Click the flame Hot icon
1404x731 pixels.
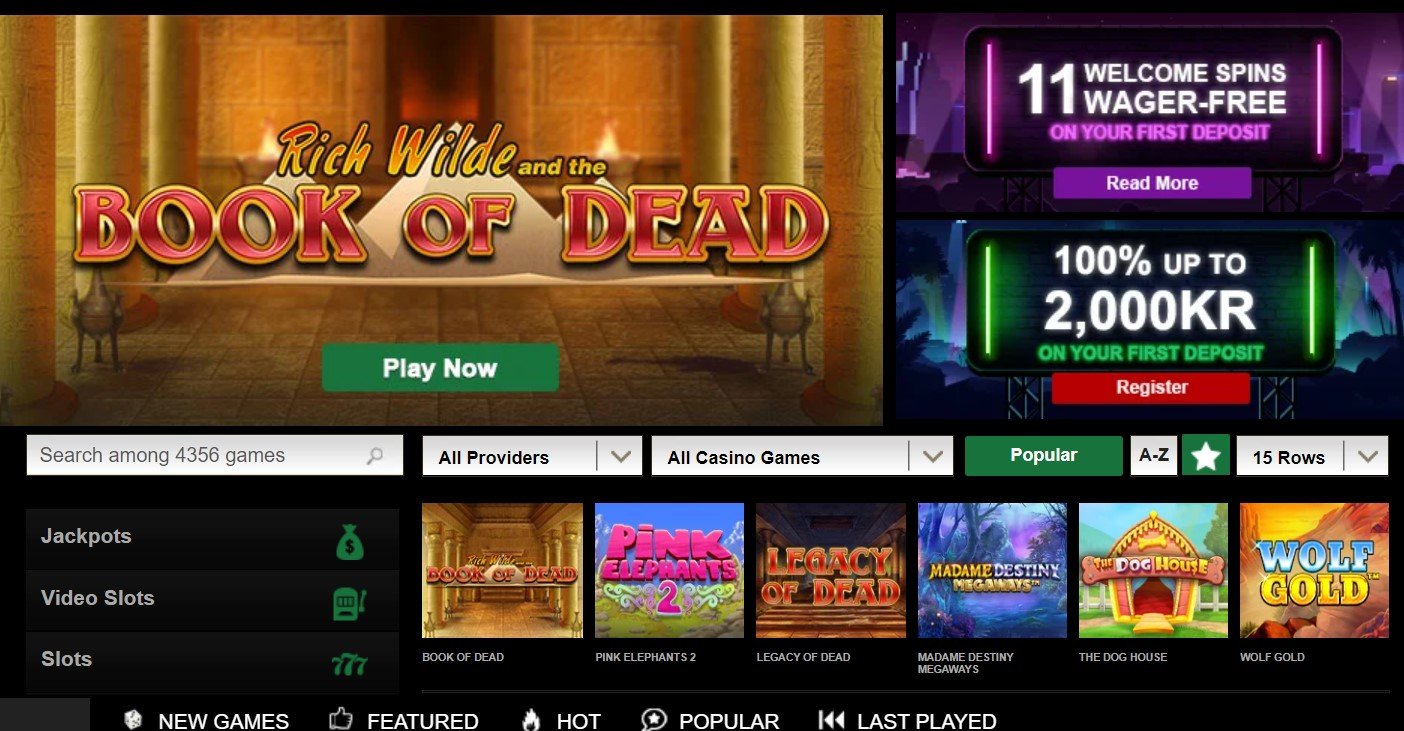click(531, 720)
